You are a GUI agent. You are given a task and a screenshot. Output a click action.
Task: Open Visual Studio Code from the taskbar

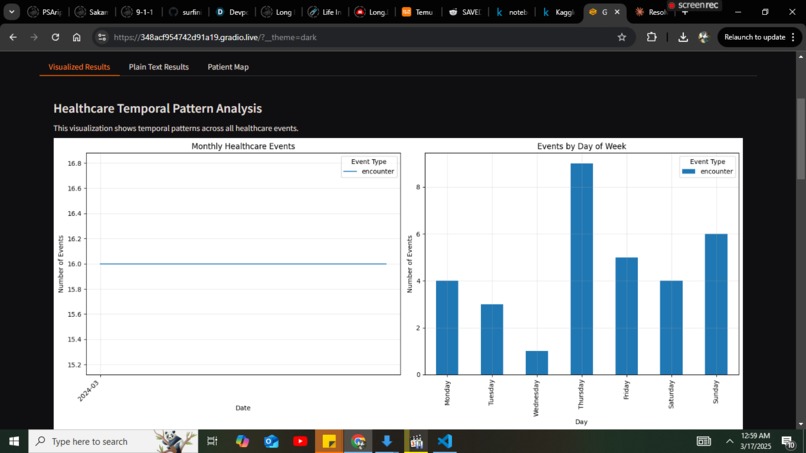[x=445, y=441]
